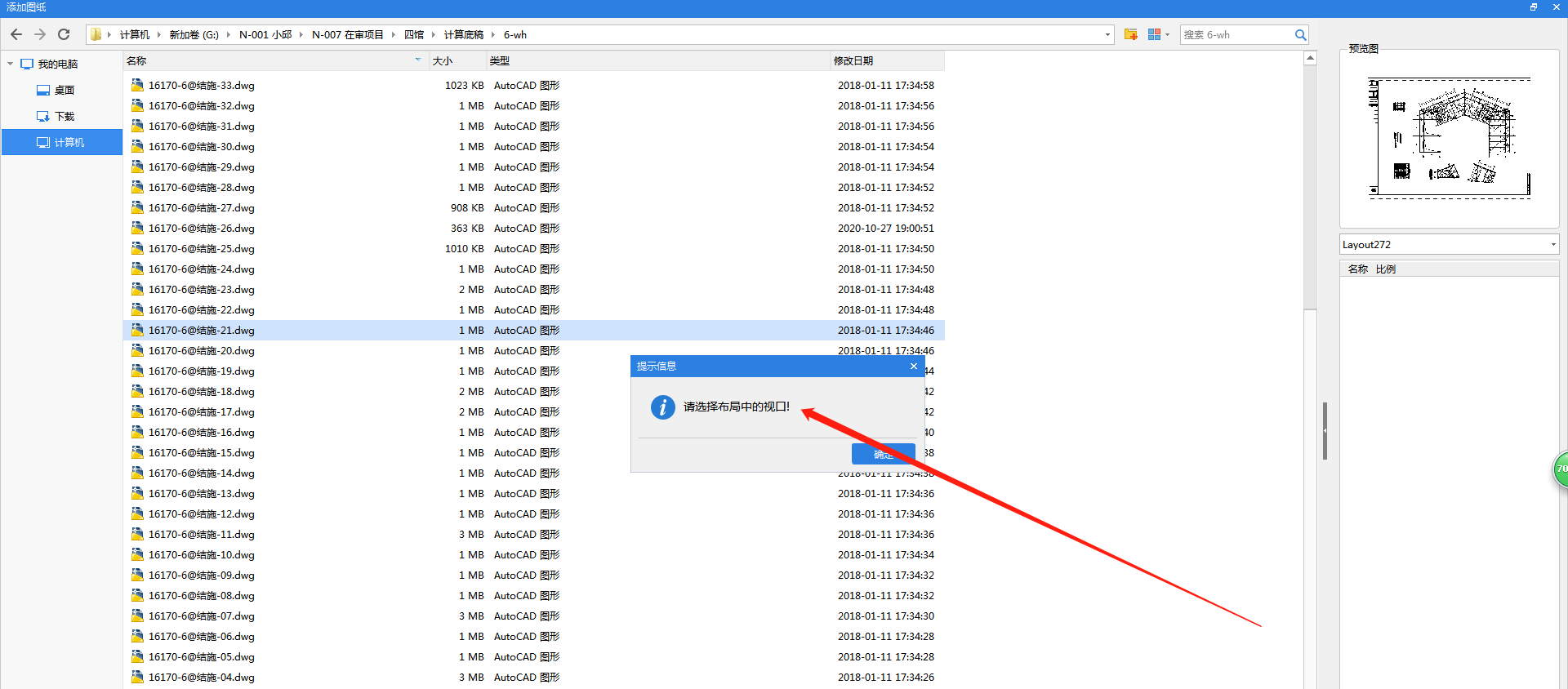
Task: Click the search magnifier icon
Action: [x=1300, y=35]
